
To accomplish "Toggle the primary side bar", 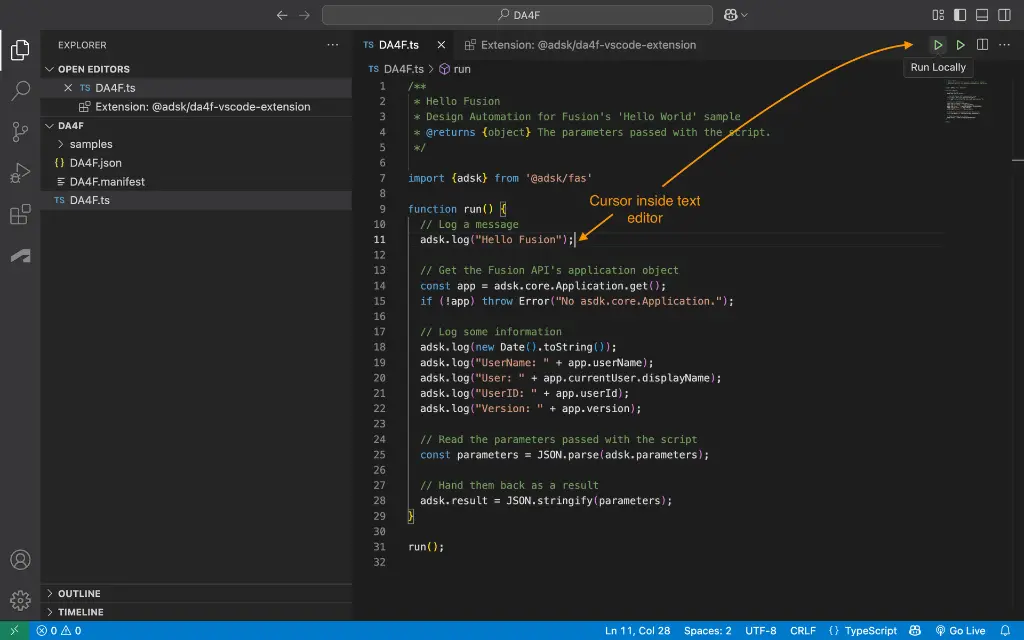I will tap(960, 15).
